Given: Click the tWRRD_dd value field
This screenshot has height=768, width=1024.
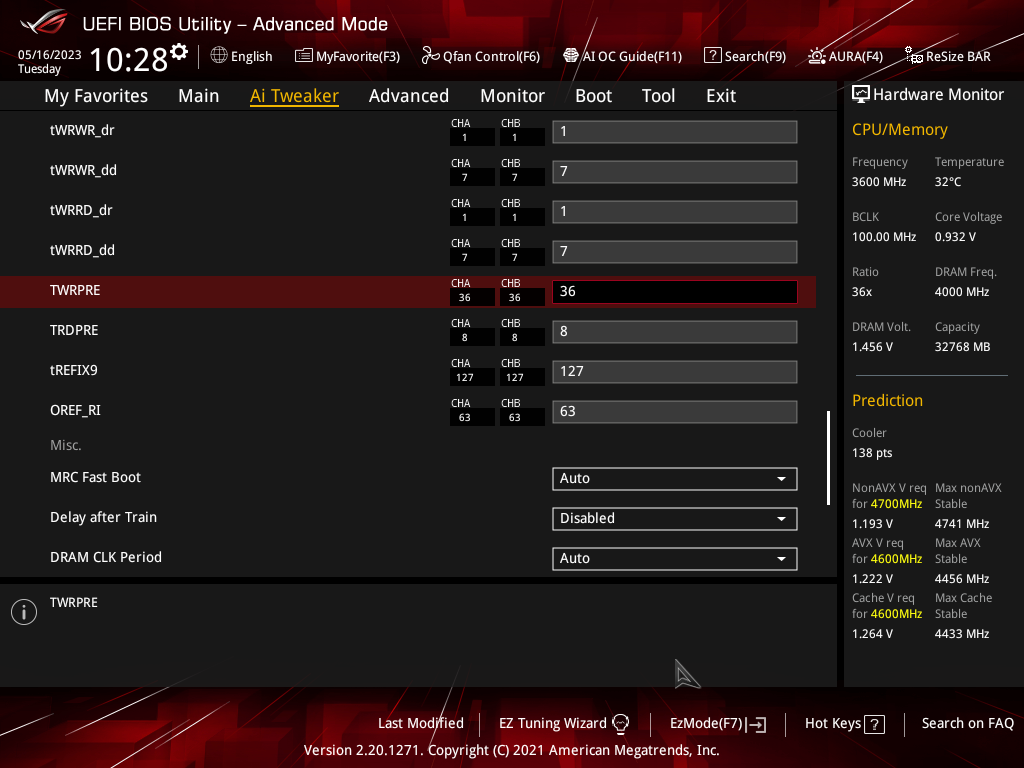Looking at the screenshot, I should (675, 251).
